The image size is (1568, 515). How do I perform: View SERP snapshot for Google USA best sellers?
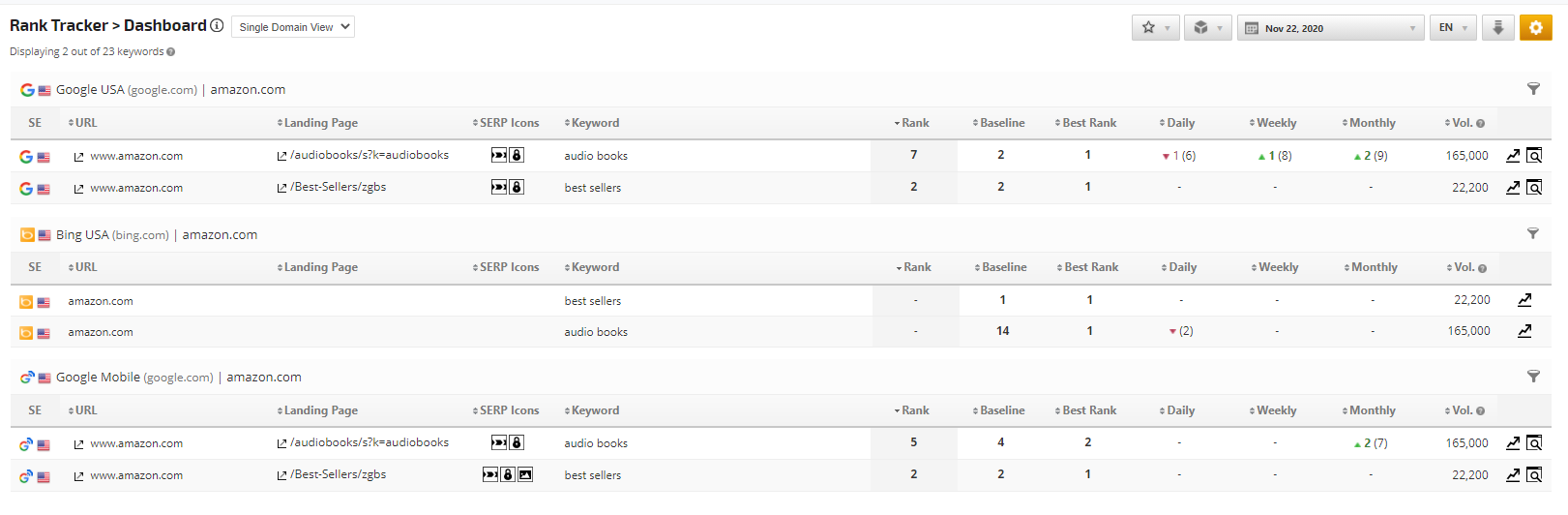click(1534, 188)
